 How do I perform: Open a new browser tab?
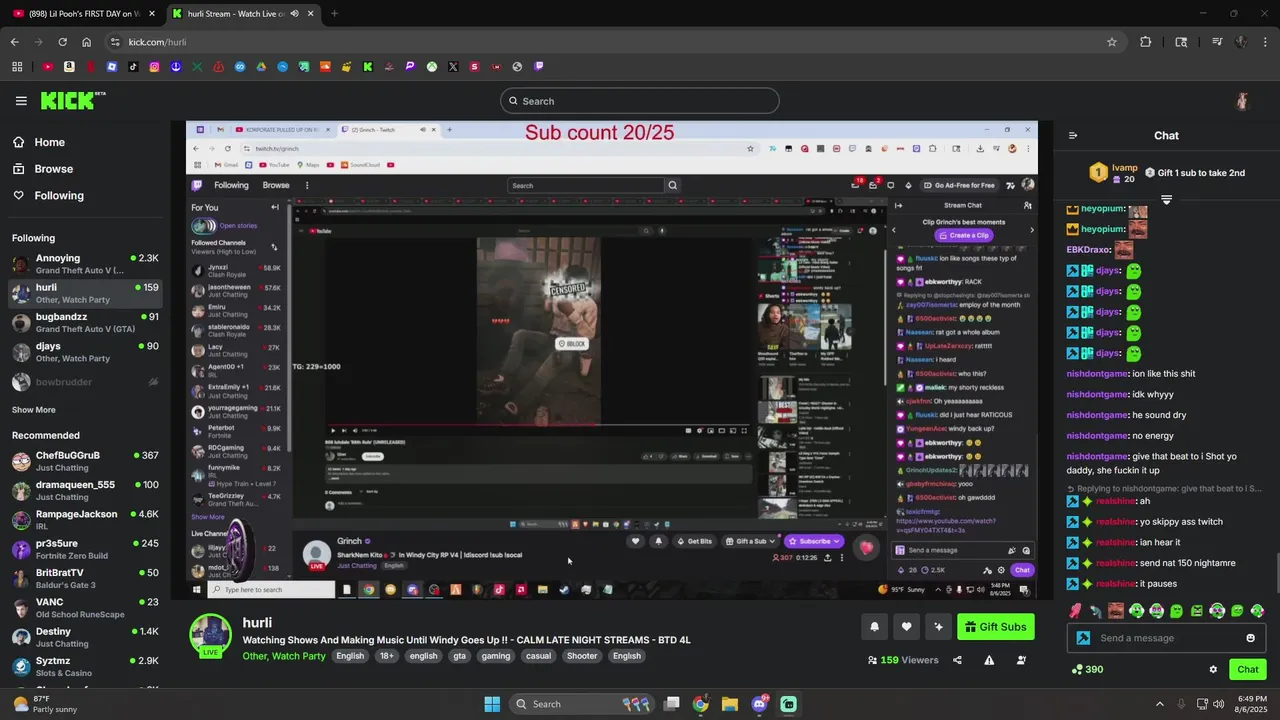(334, 13)
